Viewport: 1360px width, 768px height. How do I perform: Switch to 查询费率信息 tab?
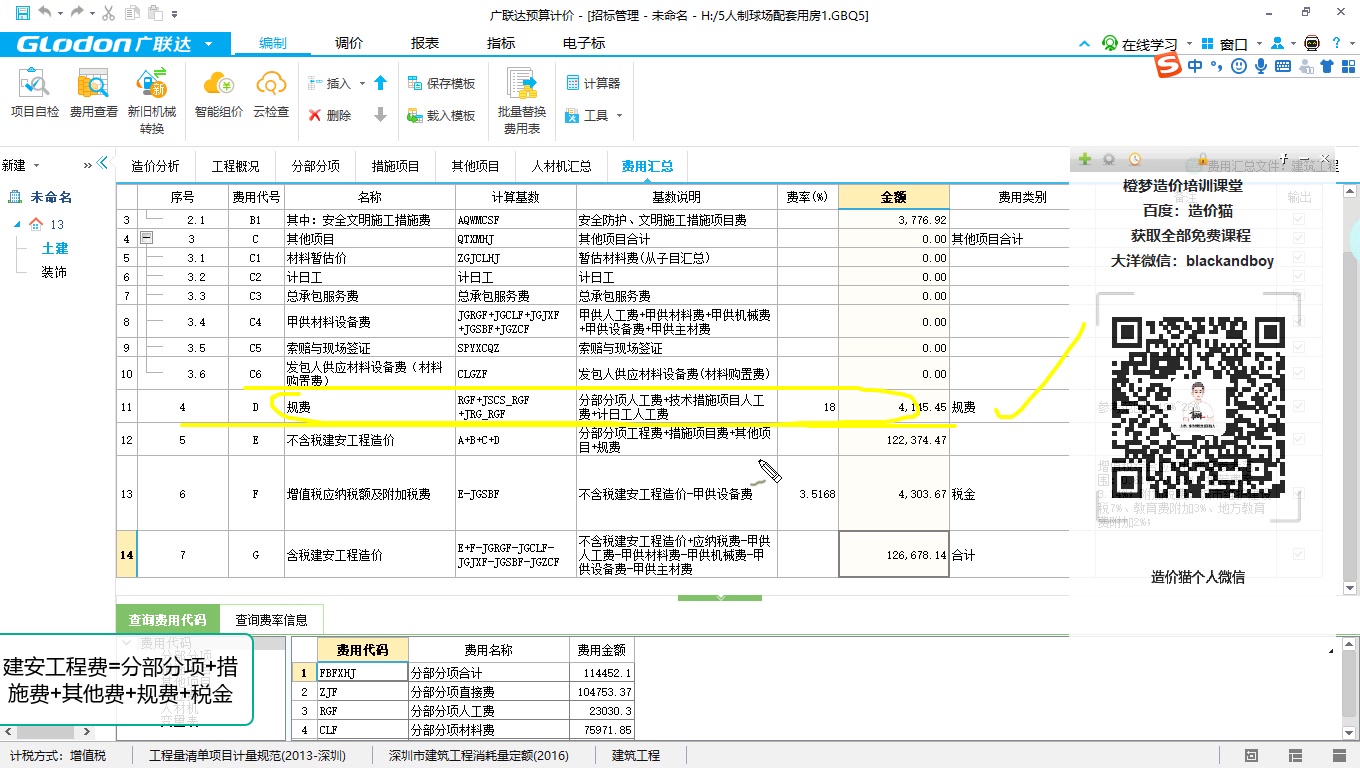[x=272, y=620]
